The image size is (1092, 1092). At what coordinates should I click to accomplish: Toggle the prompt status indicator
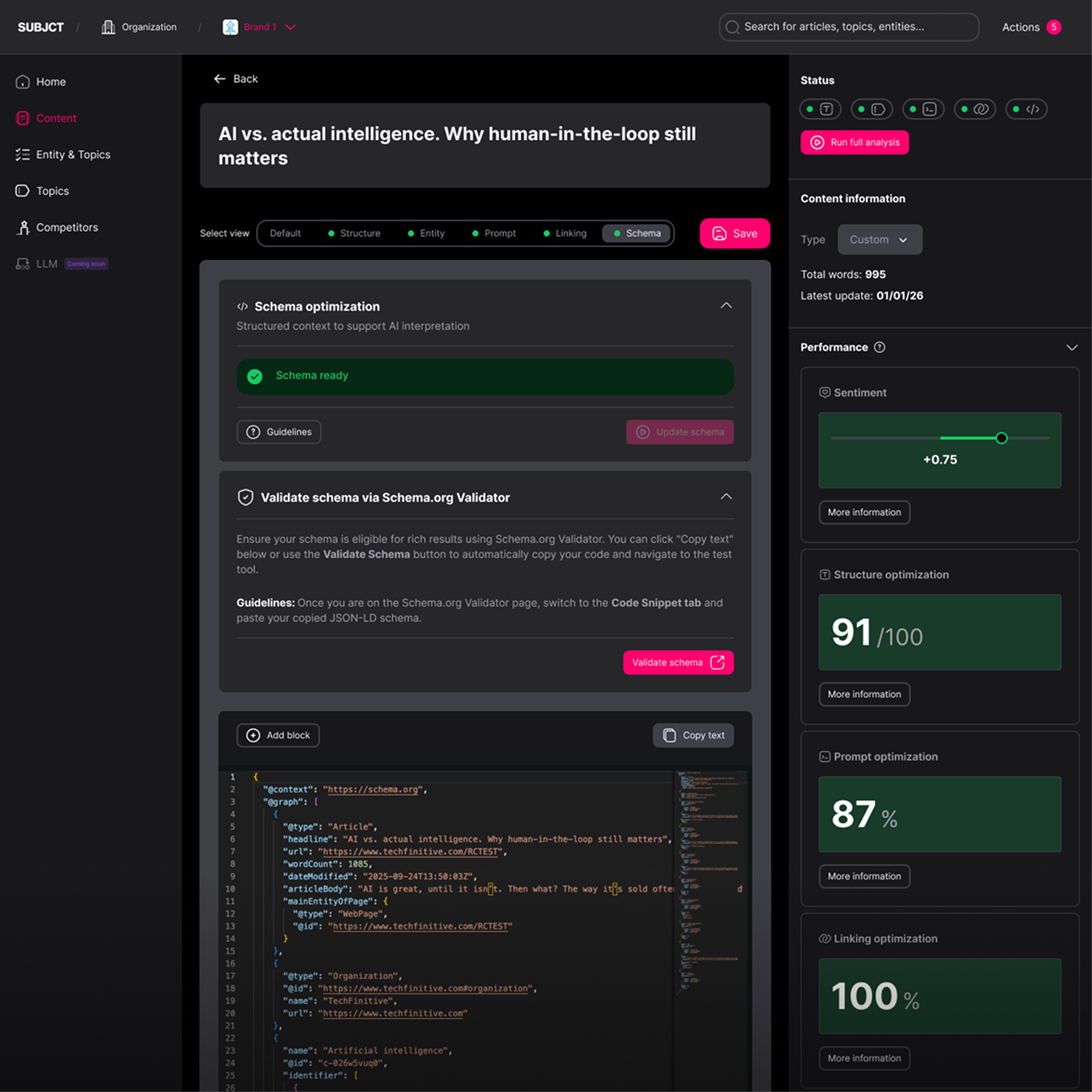click(x=923, y=109)
